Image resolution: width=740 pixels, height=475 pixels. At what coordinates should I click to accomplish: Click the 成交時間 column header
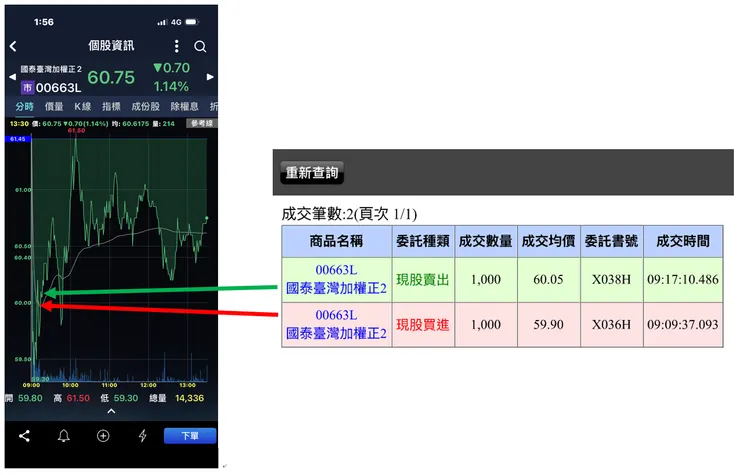683,241
